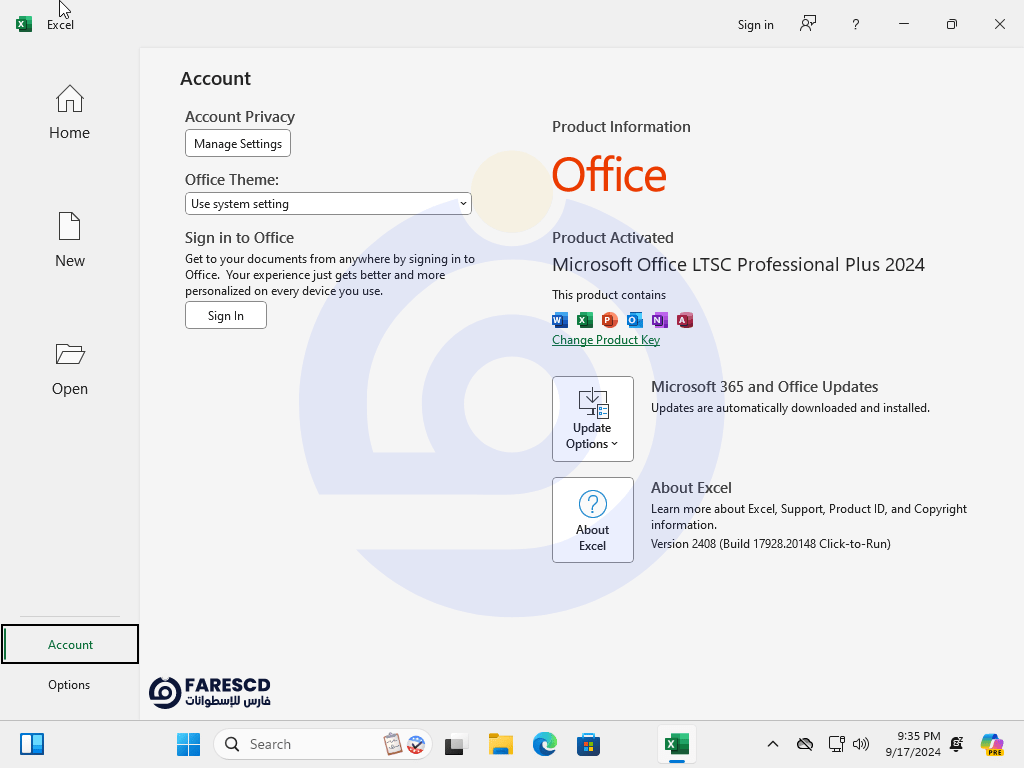Select the Account tab in sidebar
The height and width of the screenshot is (768, 1024).
tap(70, 644)
